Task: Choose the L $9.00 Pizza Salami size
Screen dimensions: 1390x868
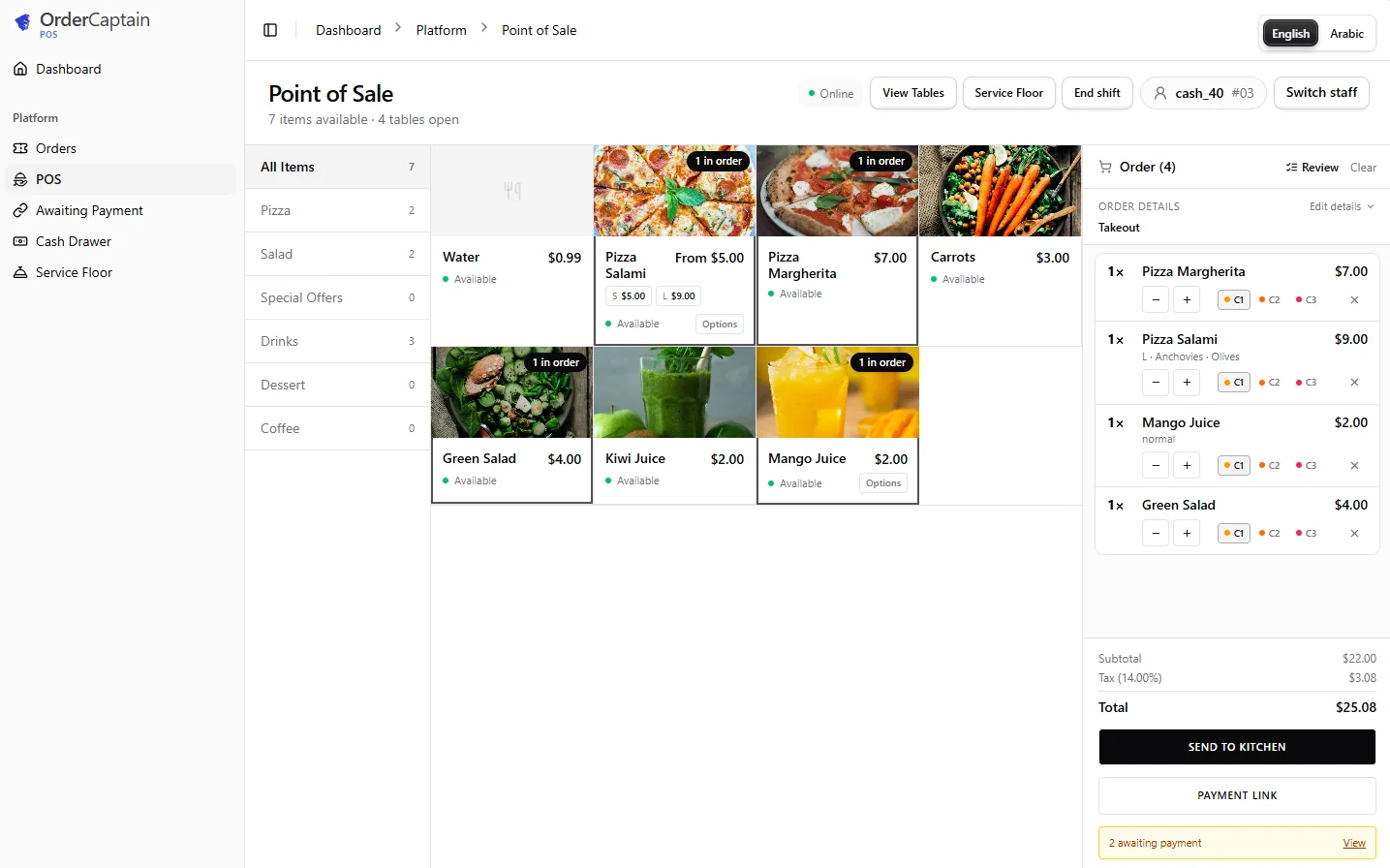Action: (679, 296)
